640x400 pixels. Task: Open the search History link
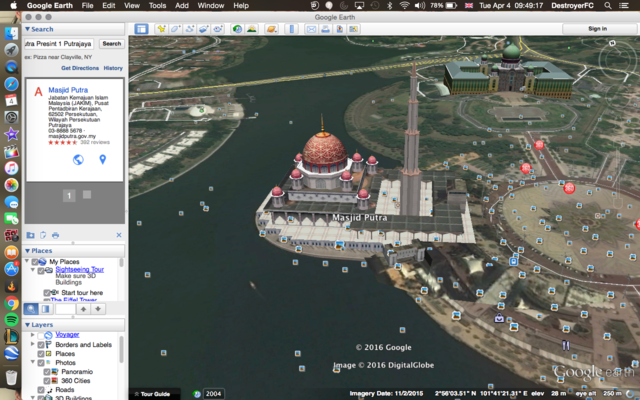113,68
